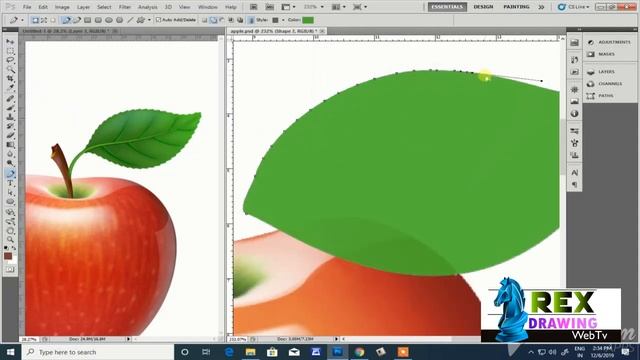Open the File menu
The image size is (640, 360).
tap(27, 7)
